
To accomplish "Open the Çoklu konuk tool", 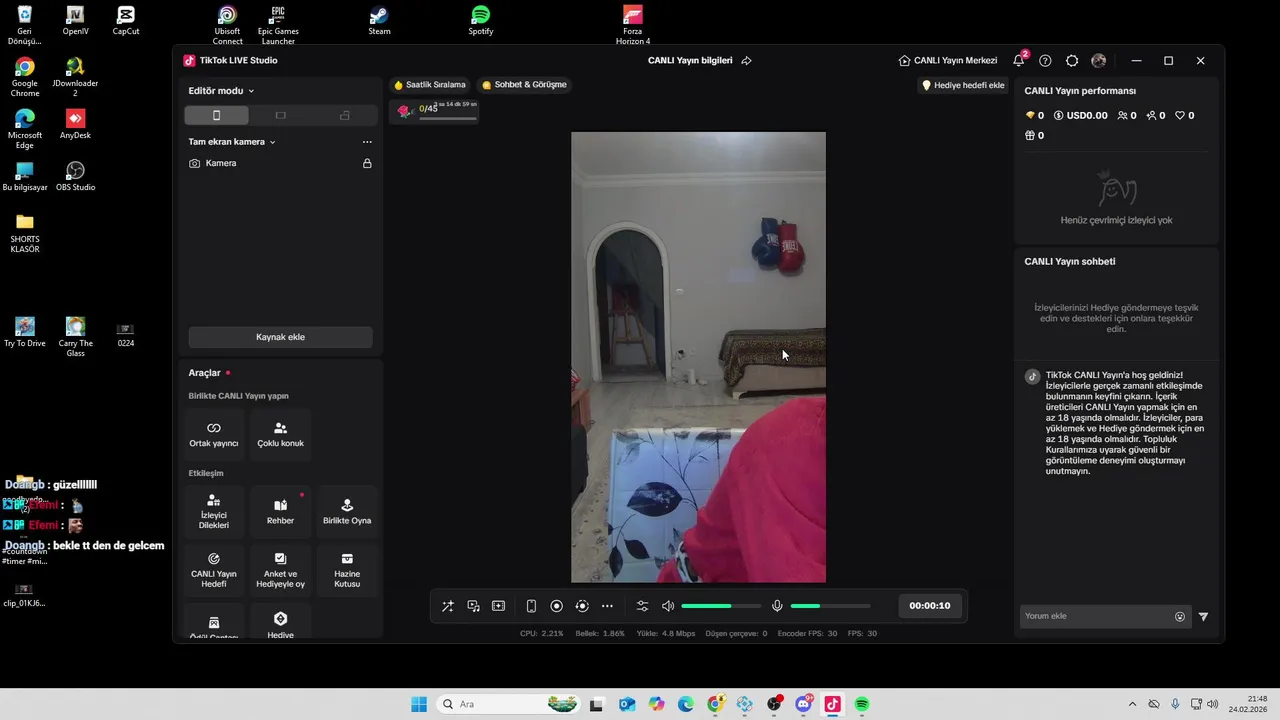I will tap(280, 435).
